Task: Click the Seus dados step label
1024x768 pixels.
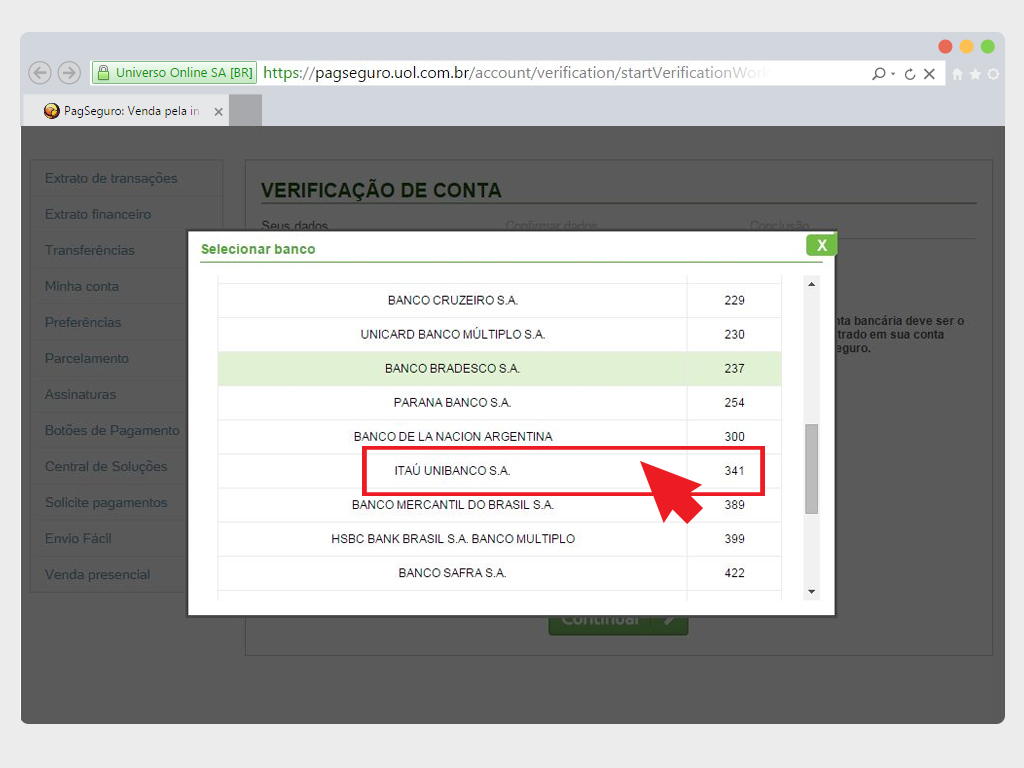Action: point(295,225)
